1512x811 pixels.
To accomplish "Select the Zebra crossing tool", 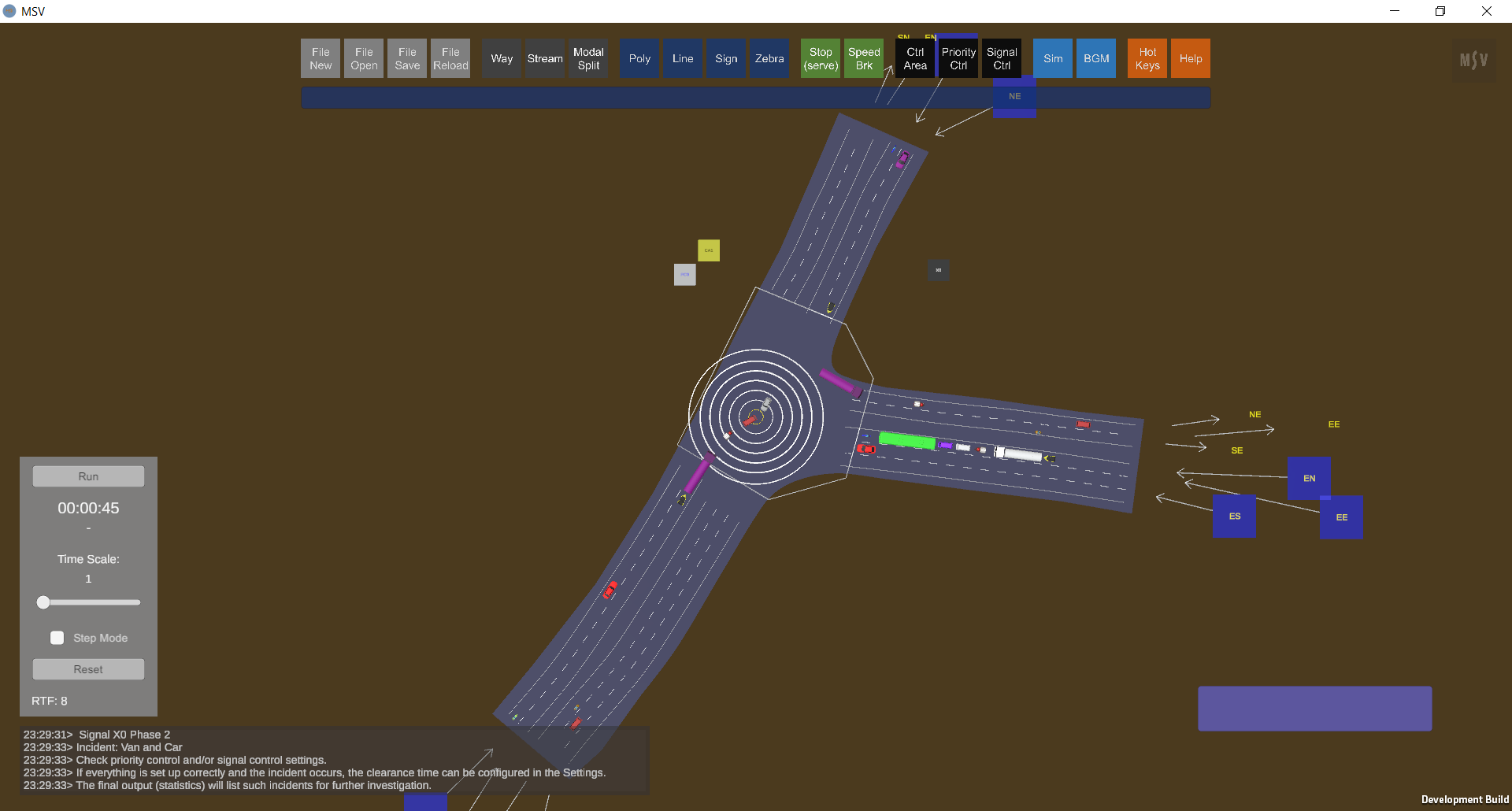I will click(769, 58).
